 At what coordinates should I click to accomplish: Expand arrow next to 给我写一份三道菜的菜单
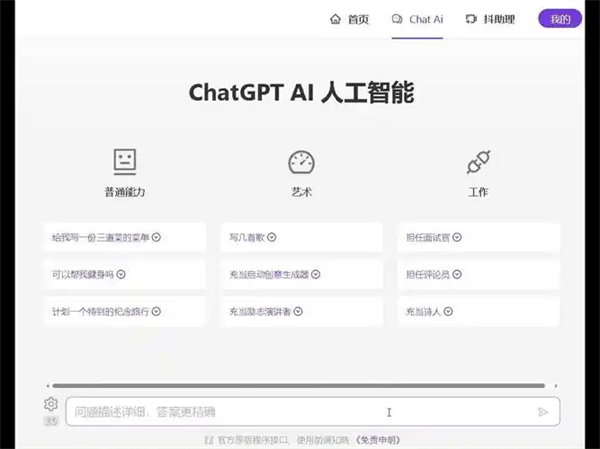(156, 237)
